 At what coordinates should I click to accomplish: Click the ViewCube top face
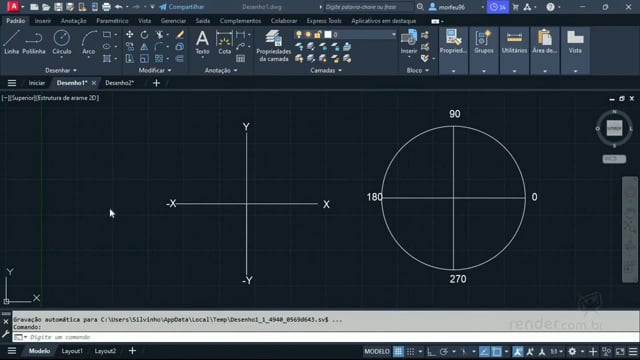[614, 128]
